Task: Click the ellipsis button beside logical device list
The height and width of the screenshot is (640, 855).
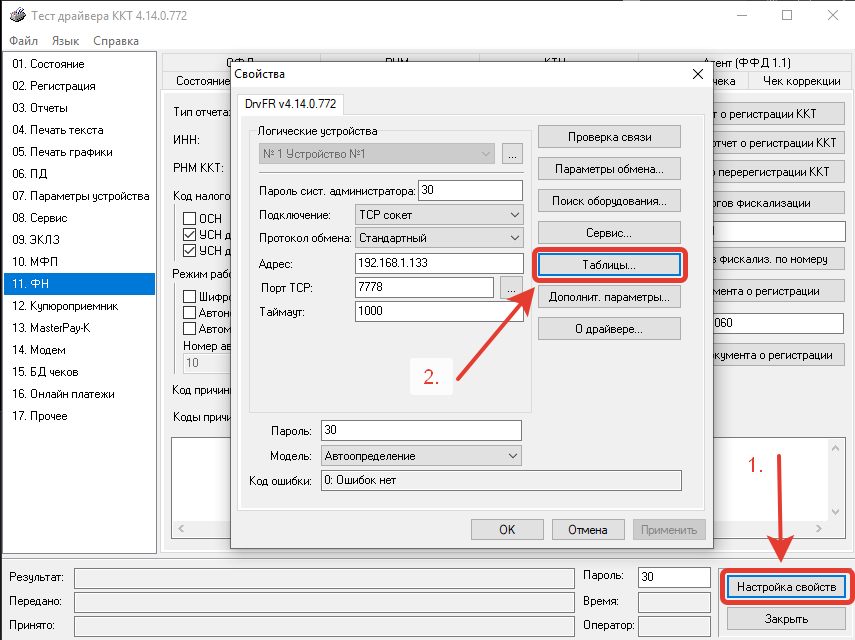Action: pos(512,154)
